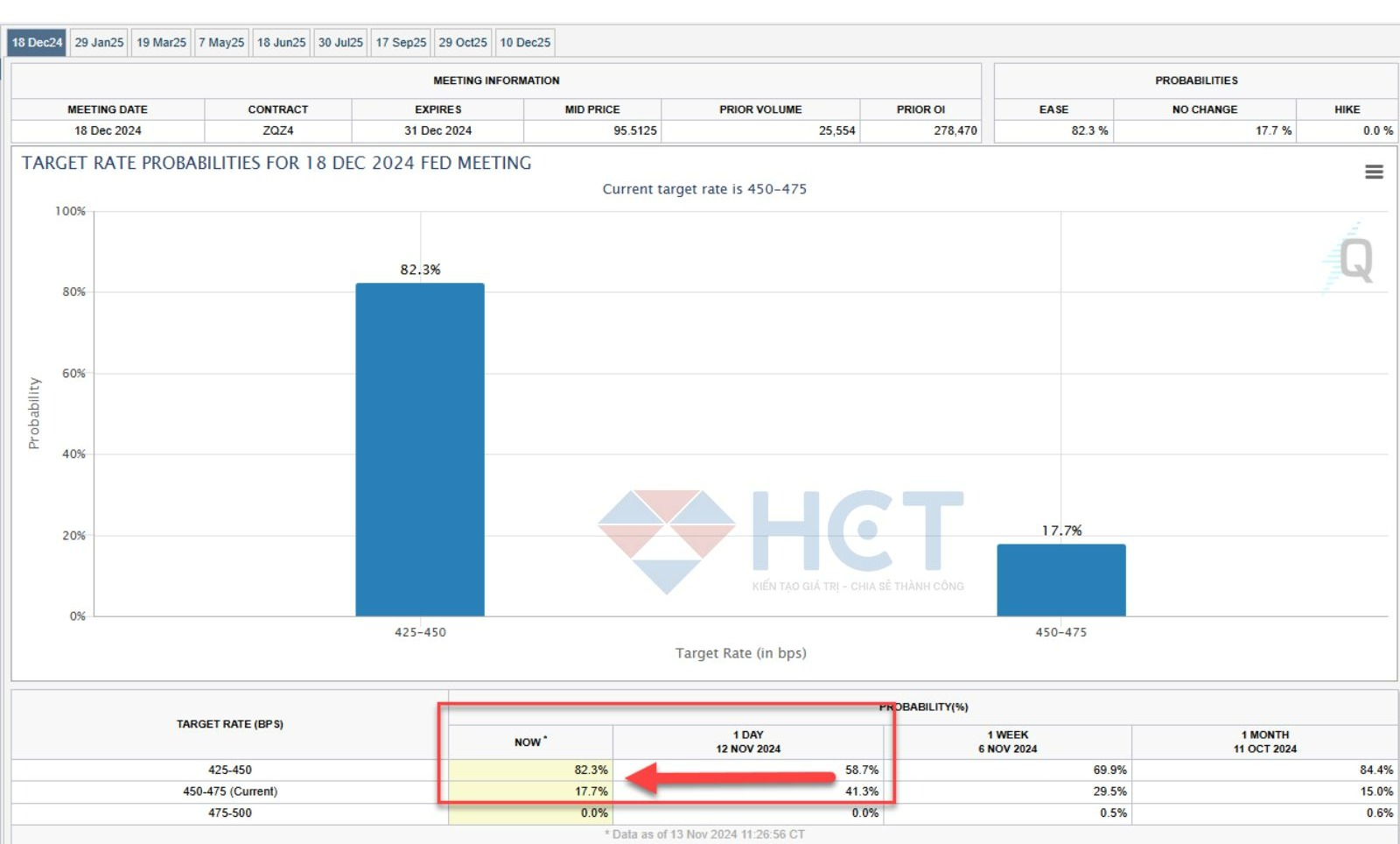Select the 19 Mar25 meeting tab

click(161, 42)
